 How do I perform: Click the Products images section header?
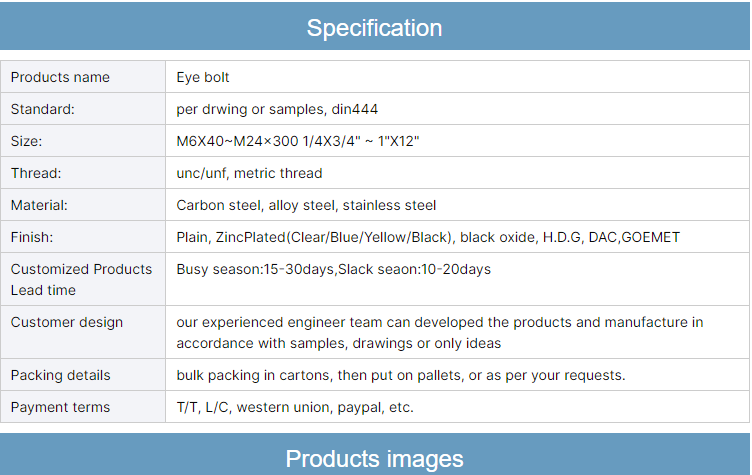click(x=375, y=459)
